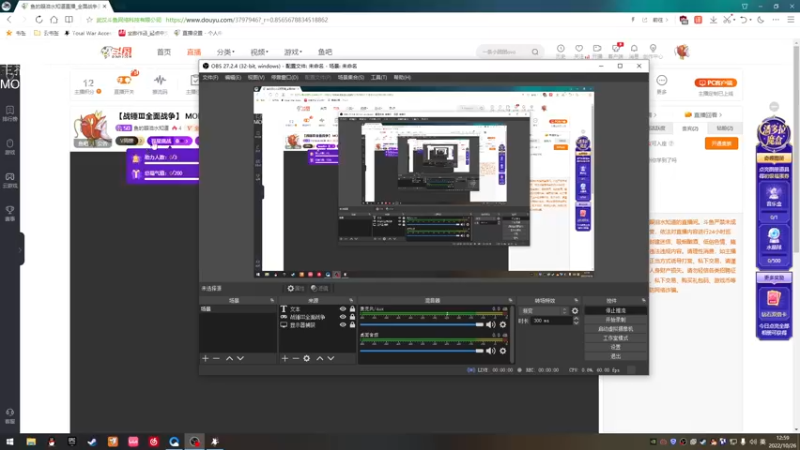Click the Douyu search input field
The height and width of the screenshot is (450, 800).
pos(503,52)
